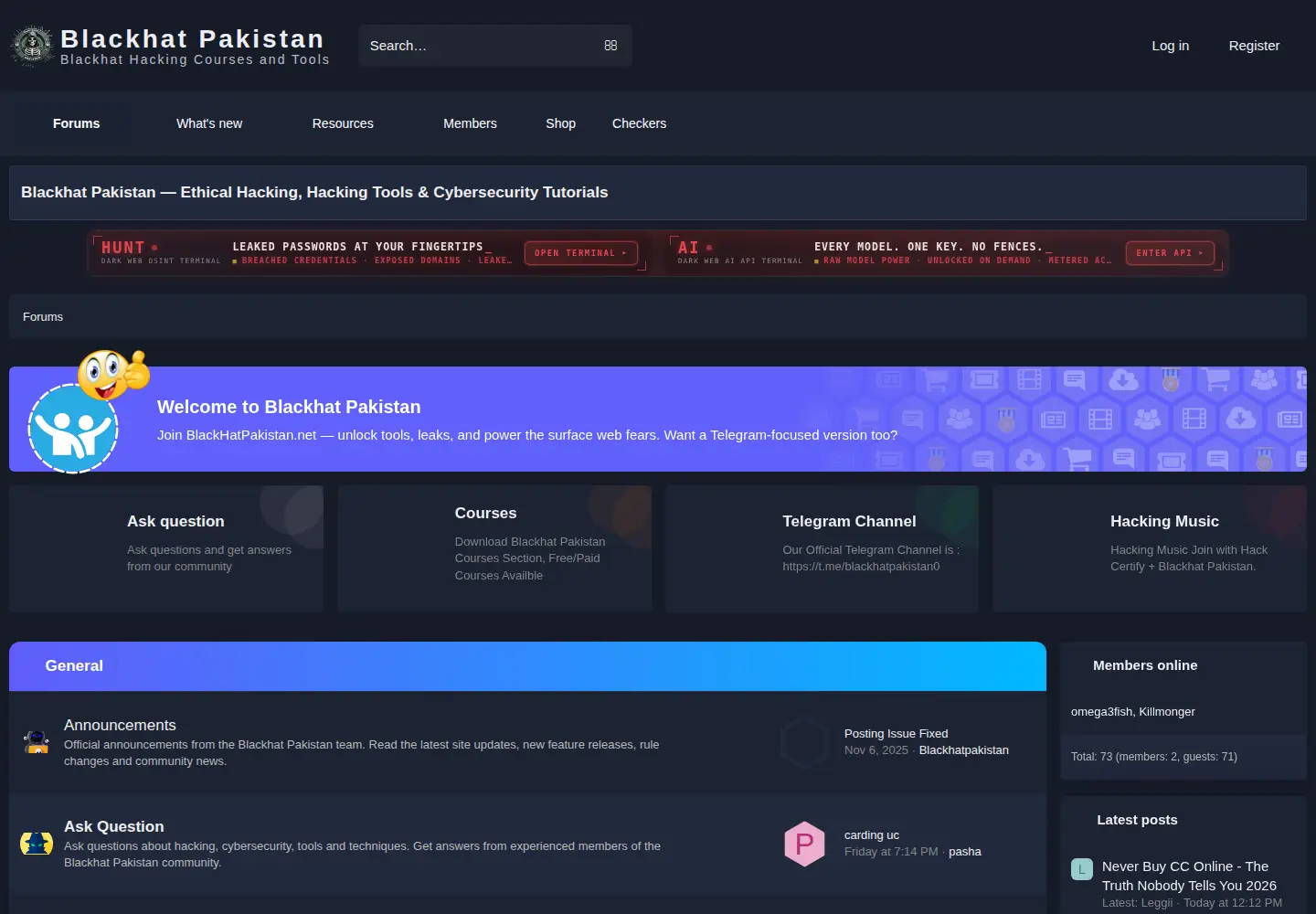
Task: Open the Telegram Channel card
Action: point(822,548)
